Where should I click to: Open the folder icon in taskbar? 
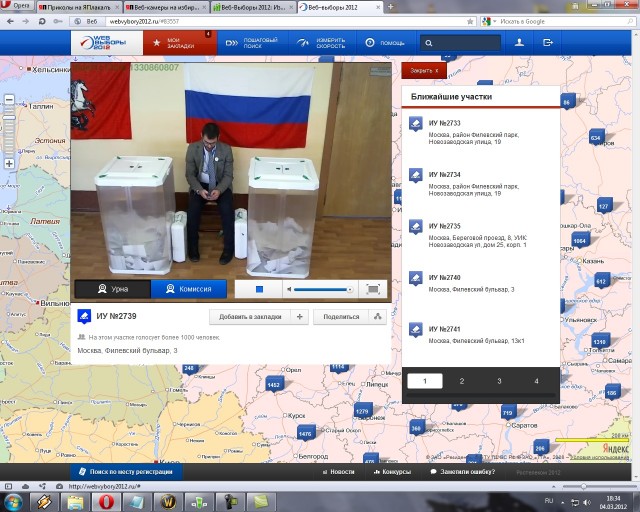pos(76,502)
